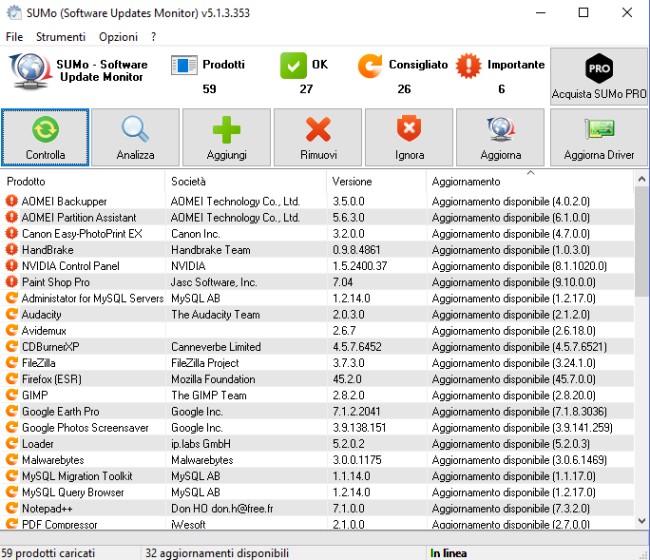Click update text for version 9.10.0.0
The image size is (650, 560).
pyautogui.click(x=514, y=282)
